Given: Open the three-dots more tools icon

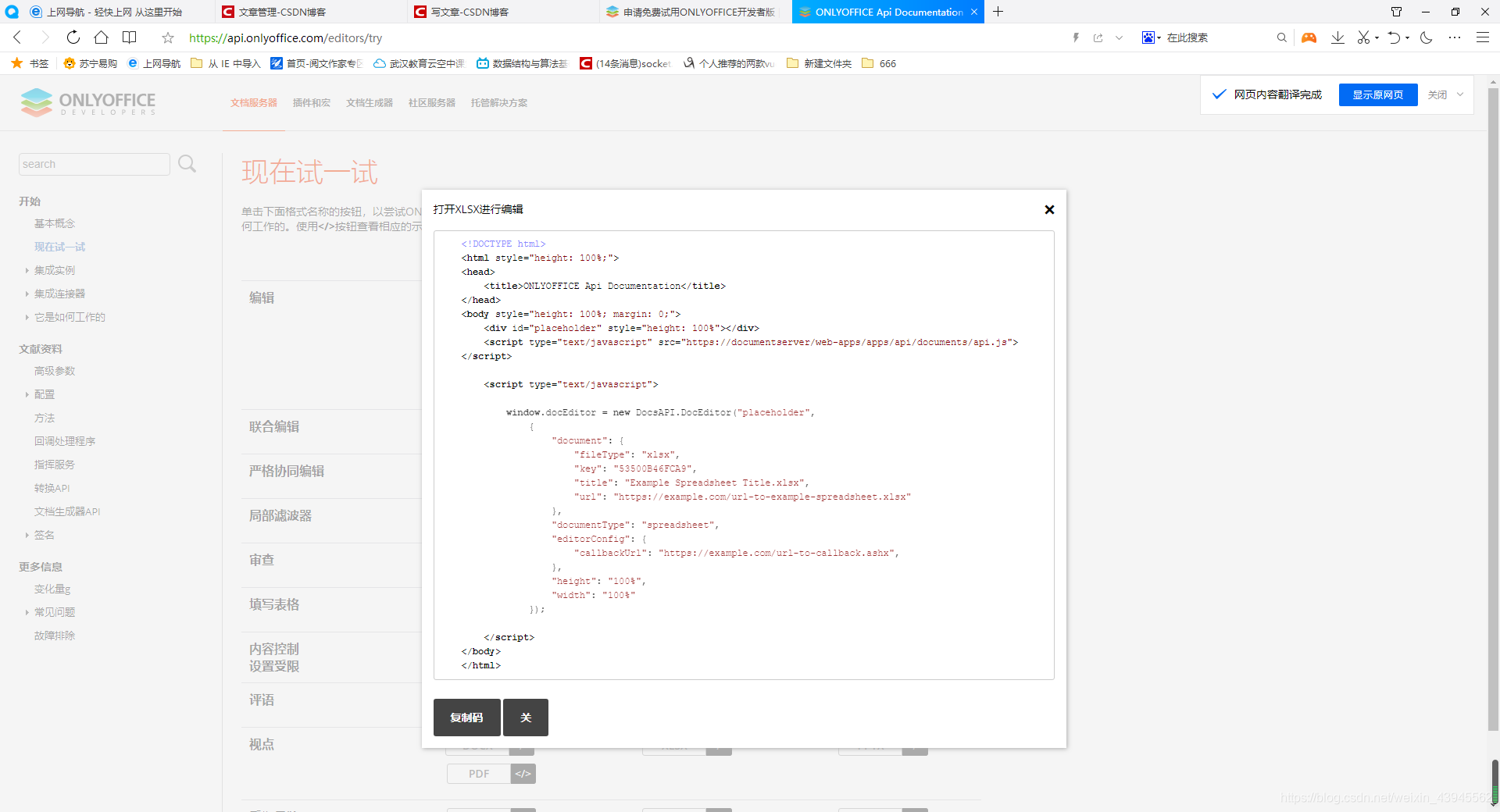Looking at the screenshot, I should pos(1454,37).
